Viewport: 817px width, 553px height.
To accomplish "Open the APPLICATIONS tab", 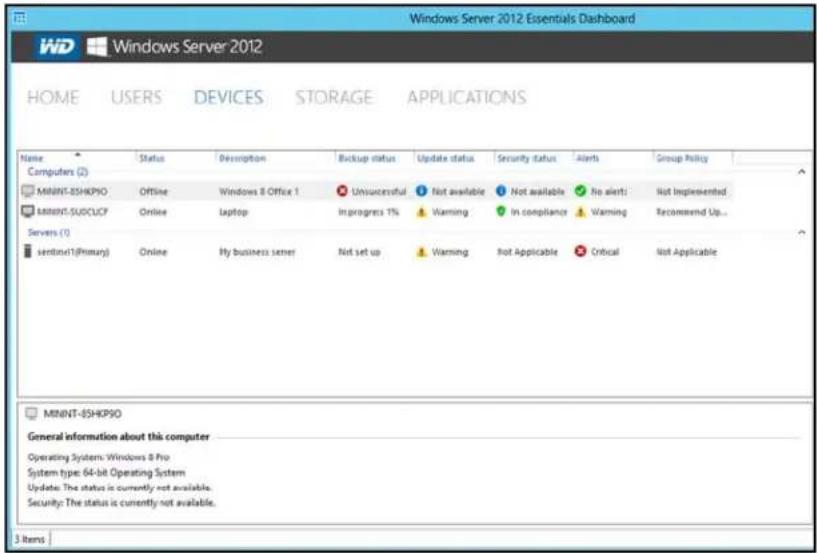I will (x=466, y=97).
